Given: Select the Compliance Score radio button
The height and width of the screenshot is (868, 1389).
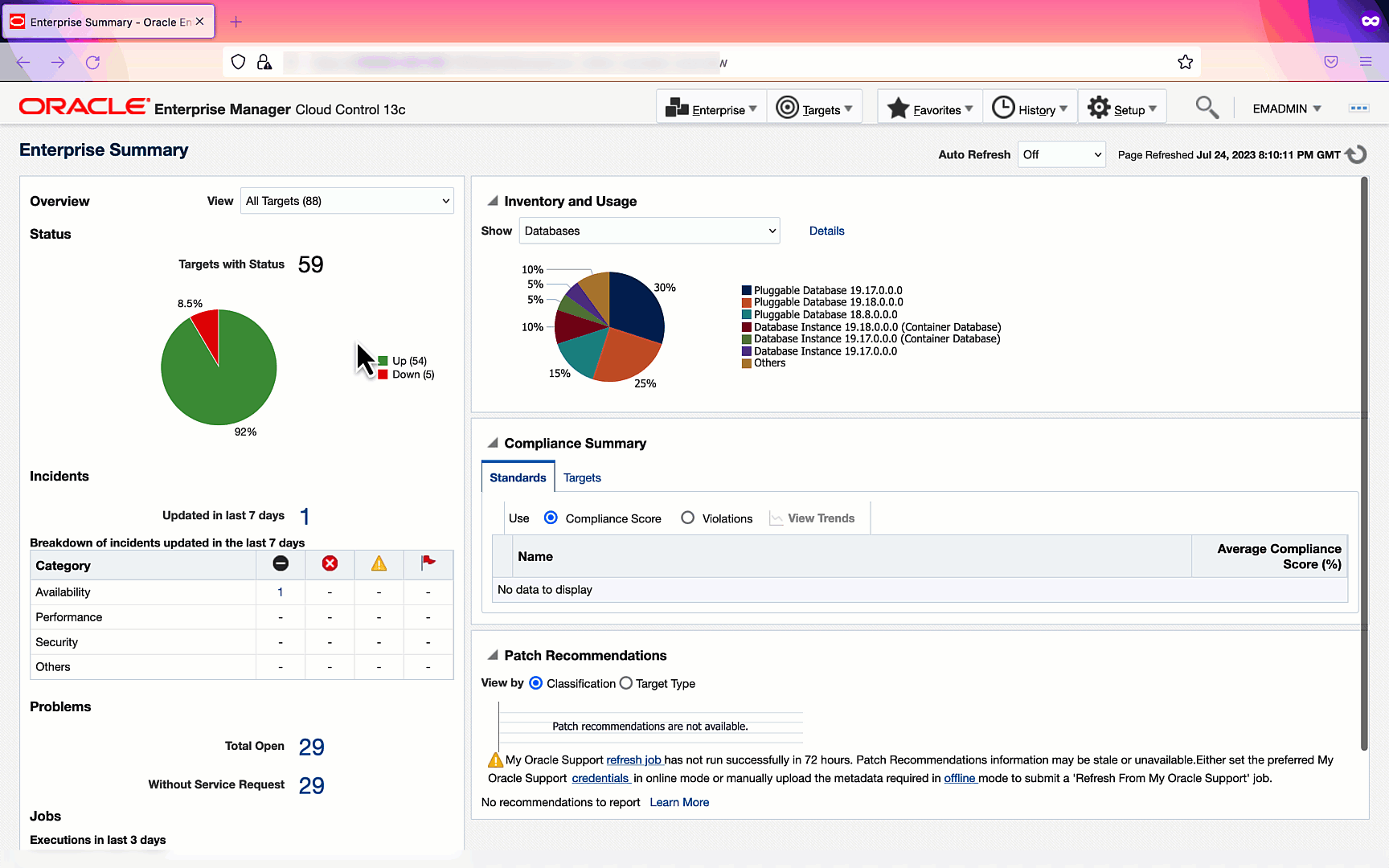Looking at the screenshot, I should click(551, 518).
